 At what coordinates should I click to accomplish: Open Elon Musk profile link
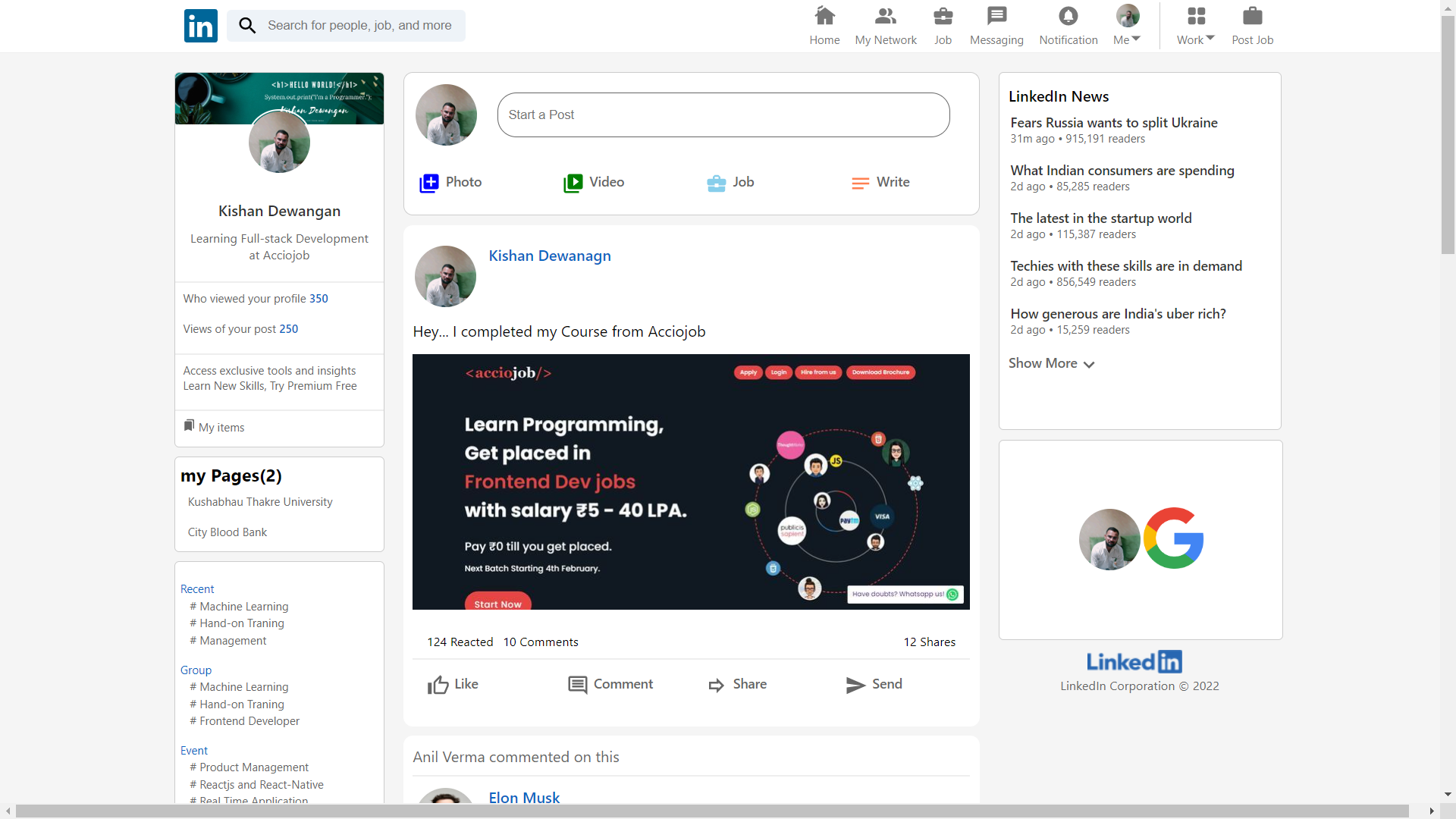524,798
